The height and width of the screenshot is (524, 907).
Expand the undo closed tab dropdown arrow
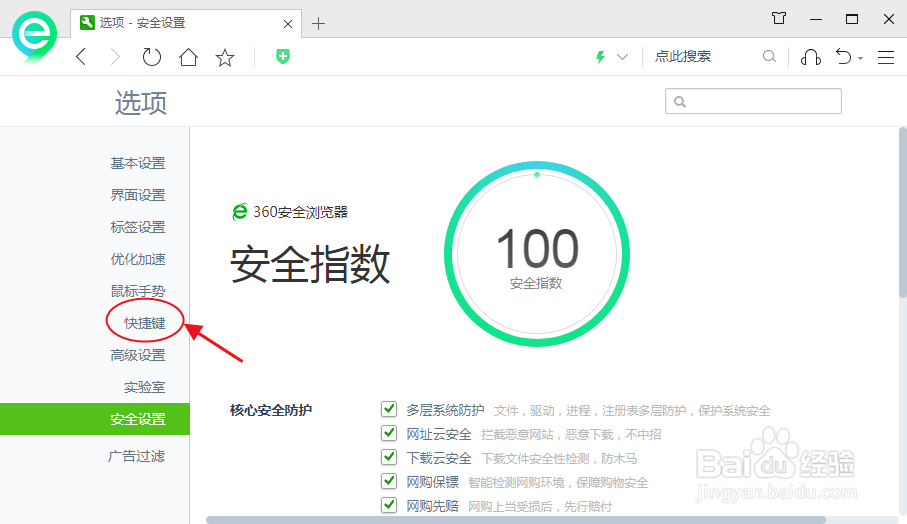pos(861,58)
